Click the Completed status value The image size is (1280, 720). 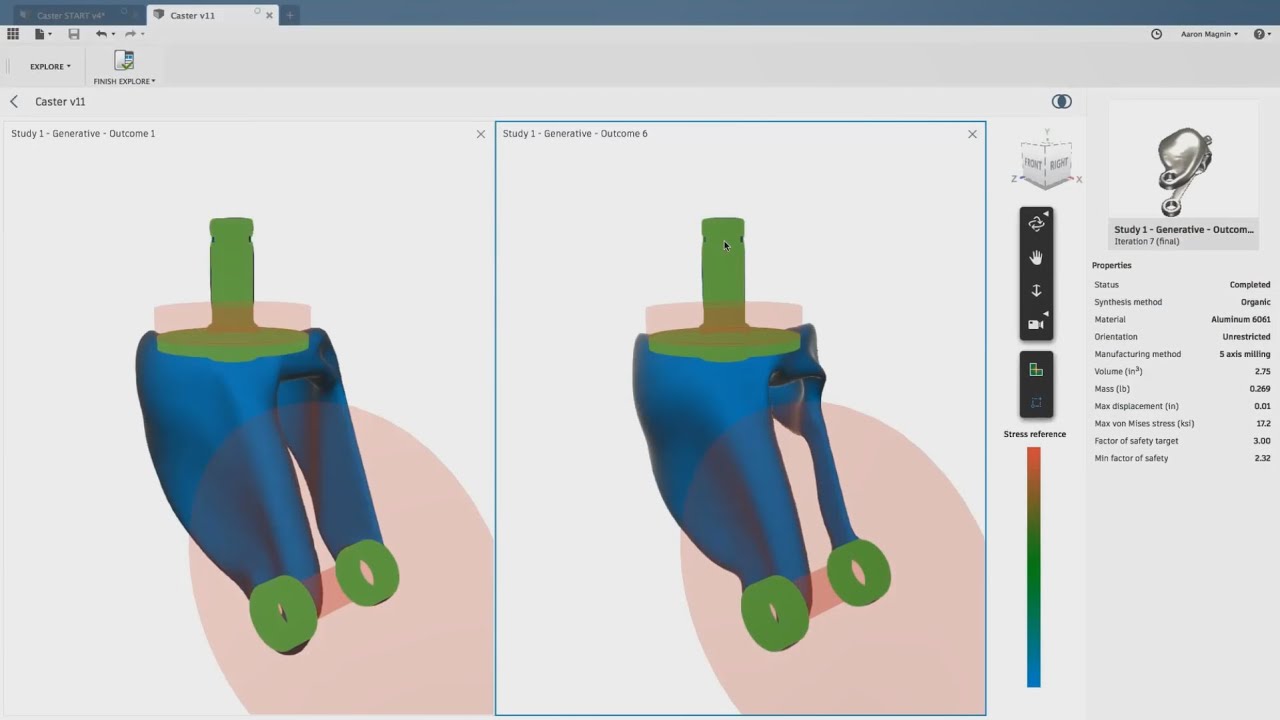(1250, 285)
